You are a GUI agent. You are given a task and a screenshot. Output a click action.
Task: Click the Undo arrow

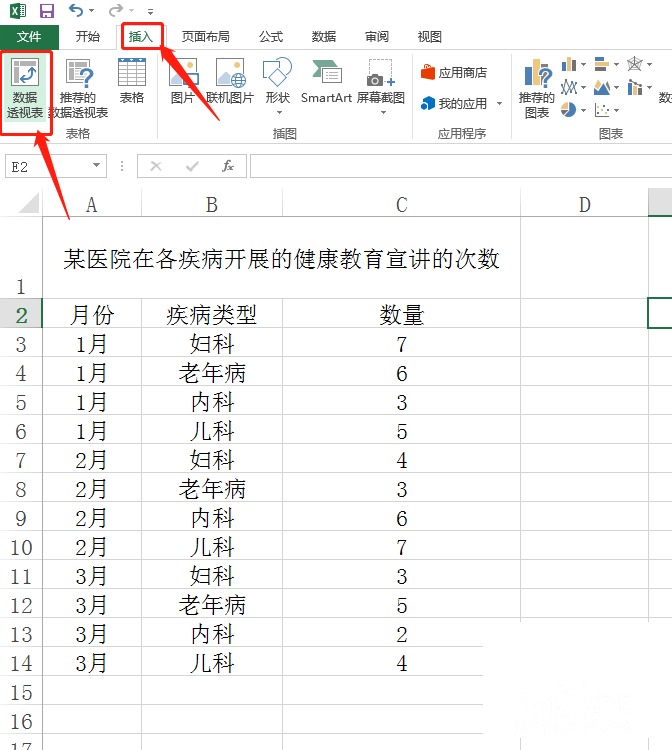[x=76, y=10]
